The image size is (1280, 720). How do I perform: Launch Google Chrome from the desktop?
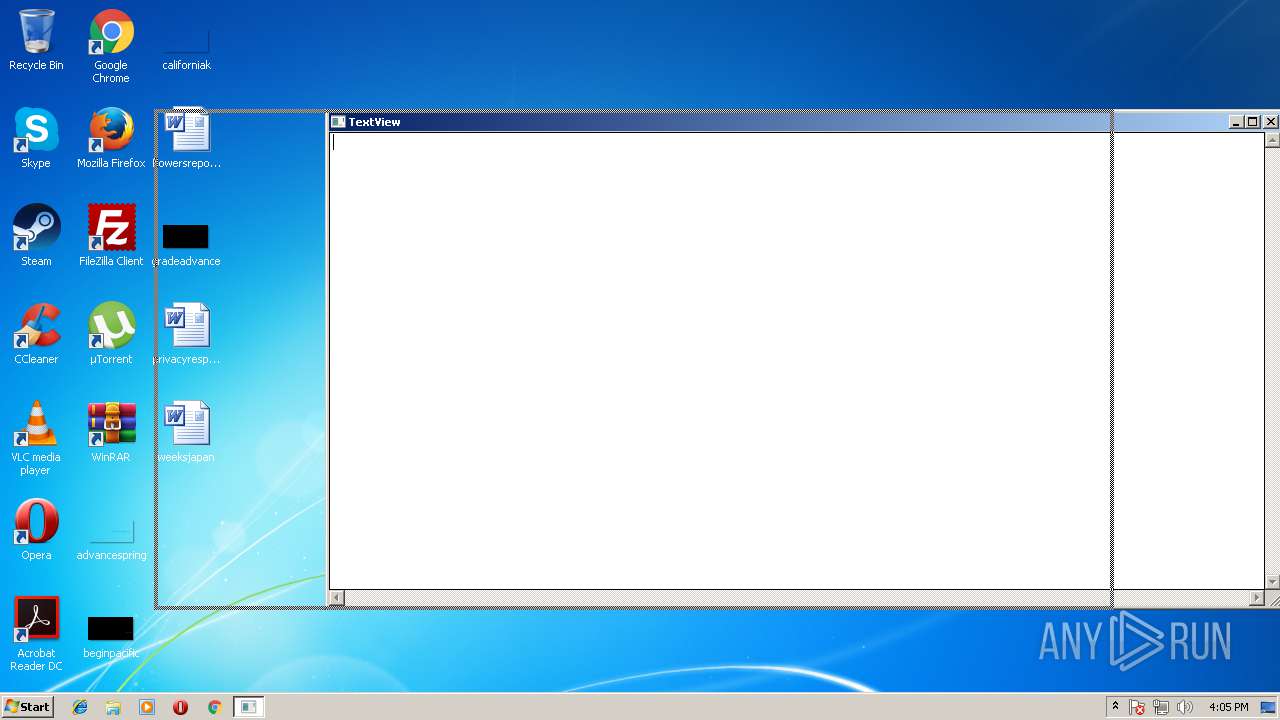111,46
